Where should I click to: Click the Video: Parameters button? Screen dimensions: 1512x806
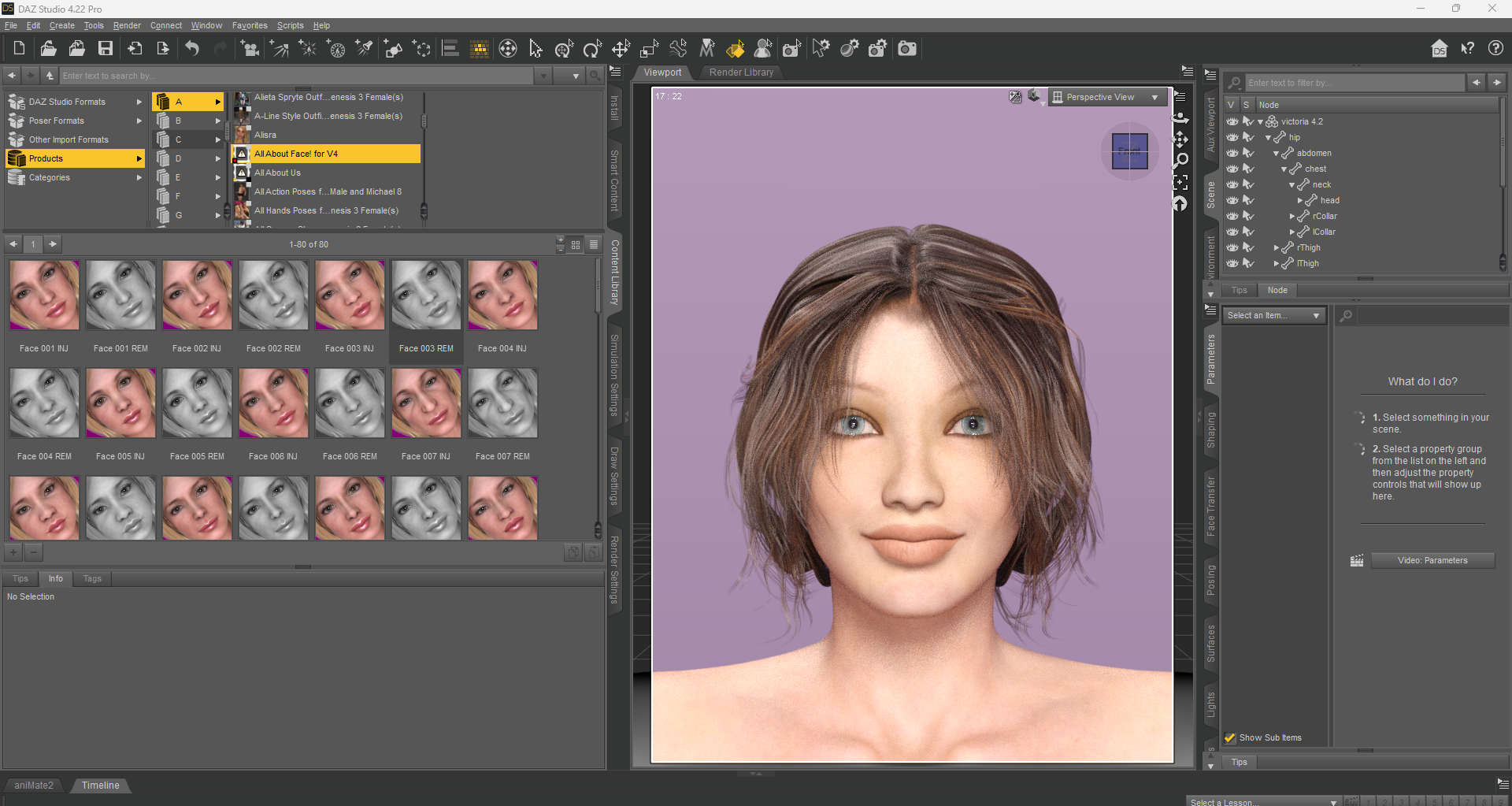click(1432, 560)
